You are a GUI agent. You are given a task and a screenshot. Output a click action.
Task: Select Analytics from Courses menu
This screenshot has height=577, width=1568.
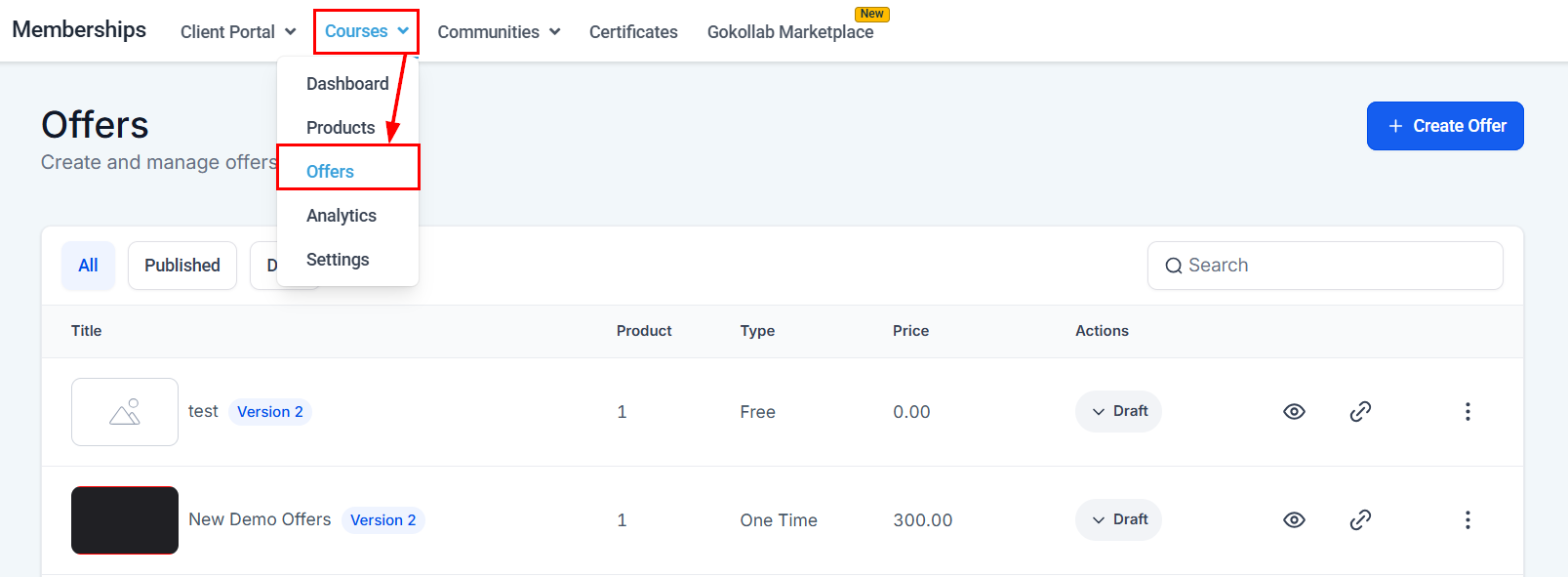click(x=342, y=216)
